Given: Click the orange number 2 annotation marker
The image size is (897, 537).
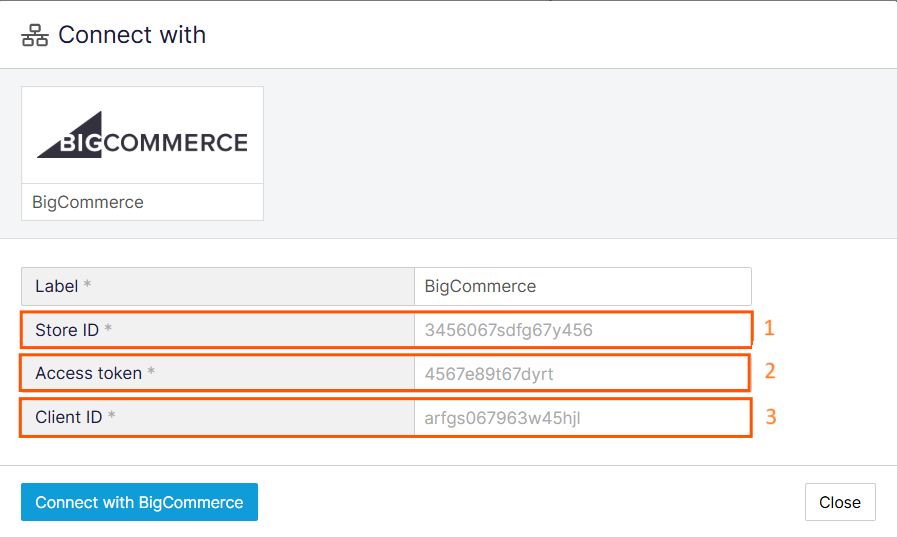Looking at the screenshot, I should point(770,372).
